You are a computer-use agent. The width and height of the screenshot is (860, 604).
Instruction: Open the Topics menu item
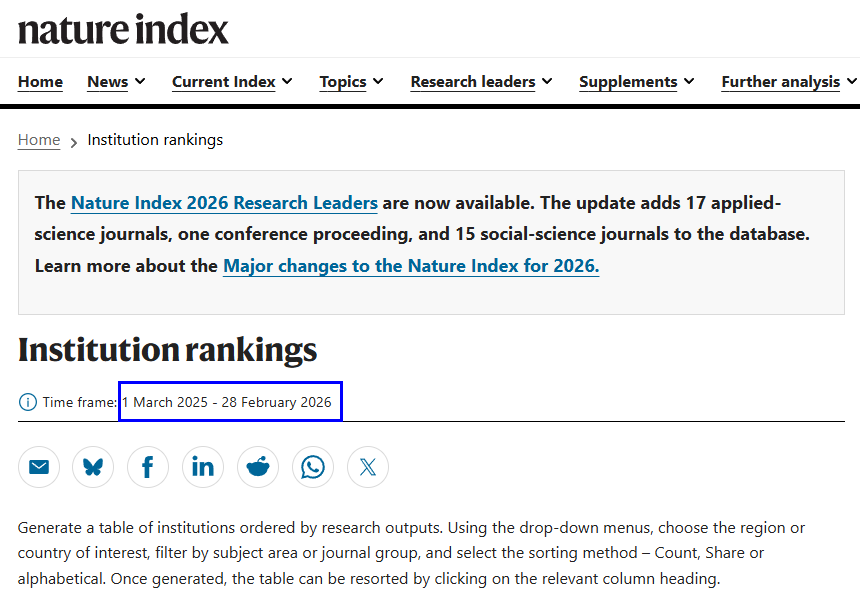(x=343, y=82)
